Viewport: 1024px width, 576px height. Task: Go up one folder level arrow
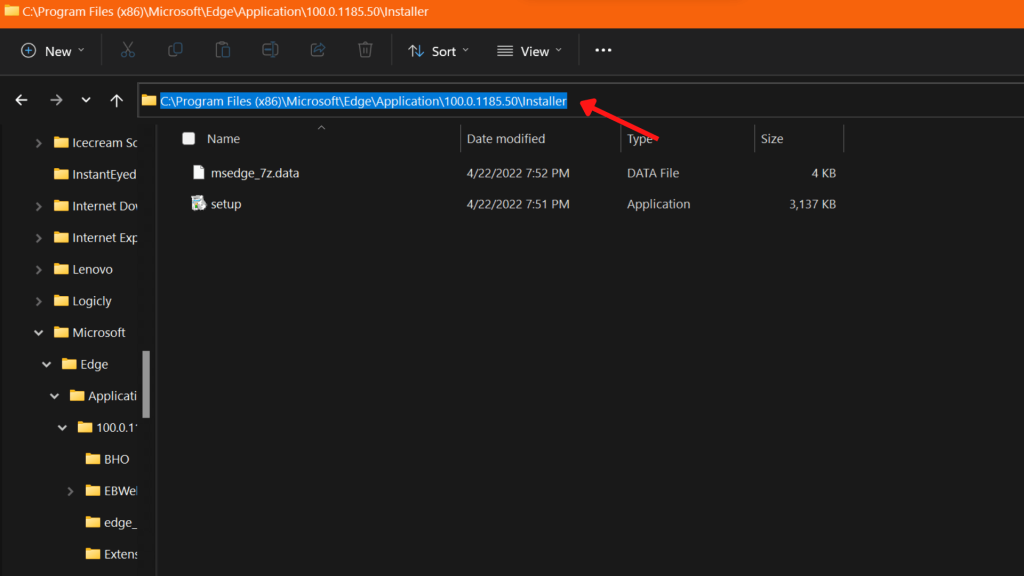pyautogui.click(x=116, y=100)
